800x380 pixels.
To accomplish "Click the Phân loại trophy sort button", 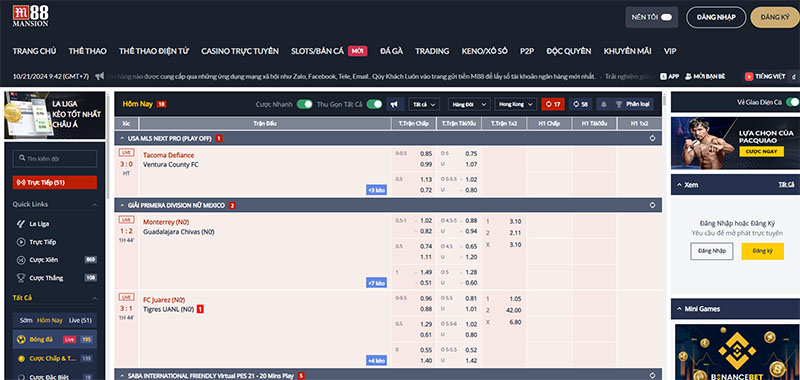I will coord(632,104).
